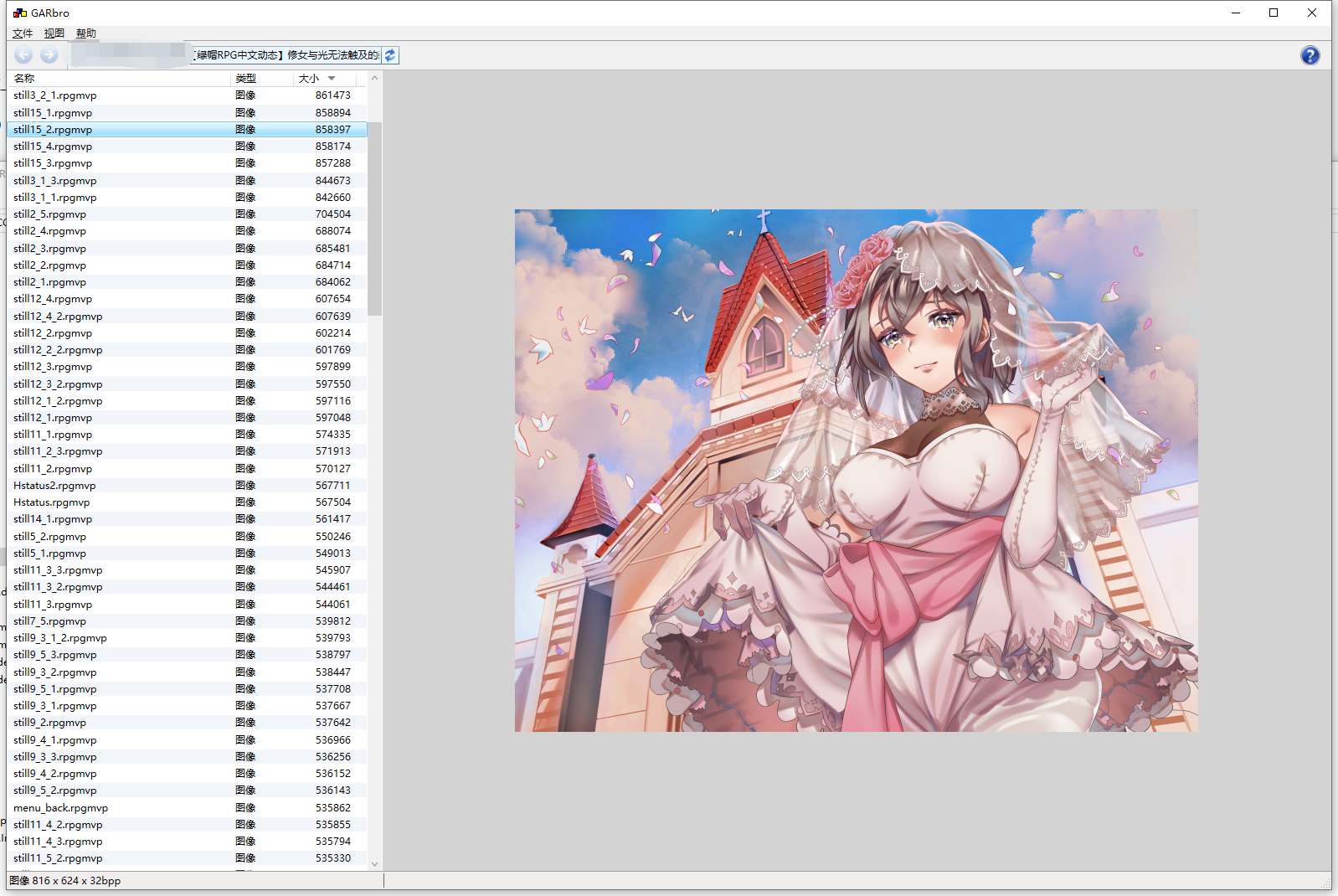The height and width of the screenshot is (896, 1338).
Task: Select file still12_4_2.rpgmvp
Action: coord(187,317)
